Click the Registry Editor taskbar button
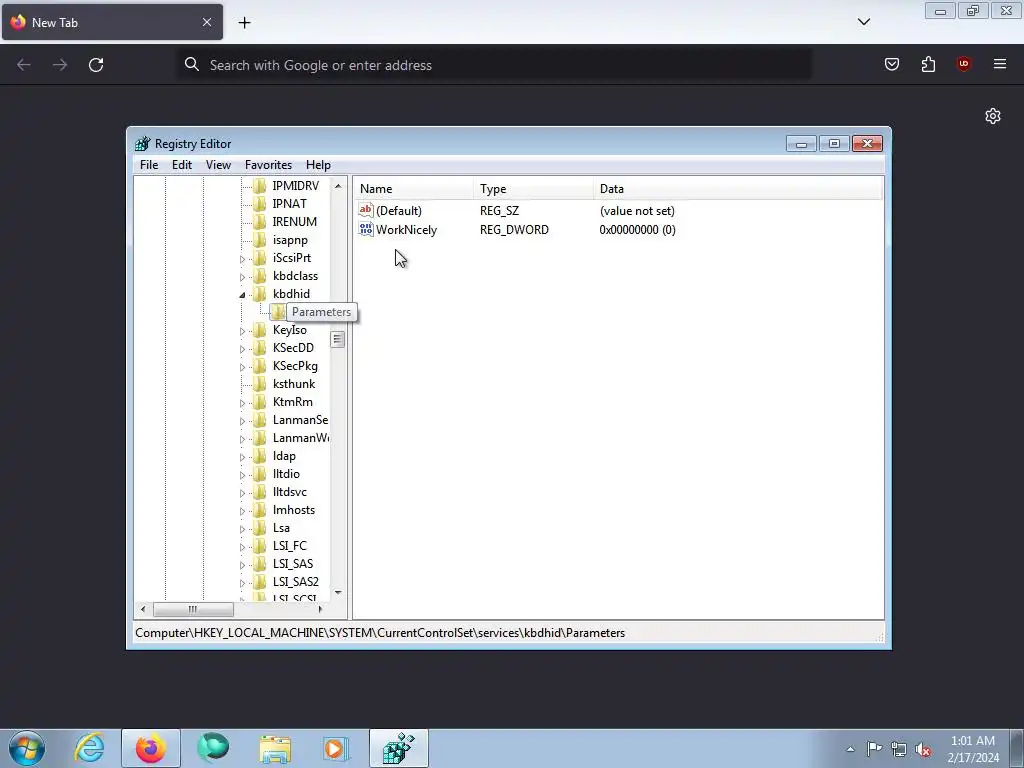This screenshot has height=768, width=1024. pyautogui.click(x=399, y=748)
